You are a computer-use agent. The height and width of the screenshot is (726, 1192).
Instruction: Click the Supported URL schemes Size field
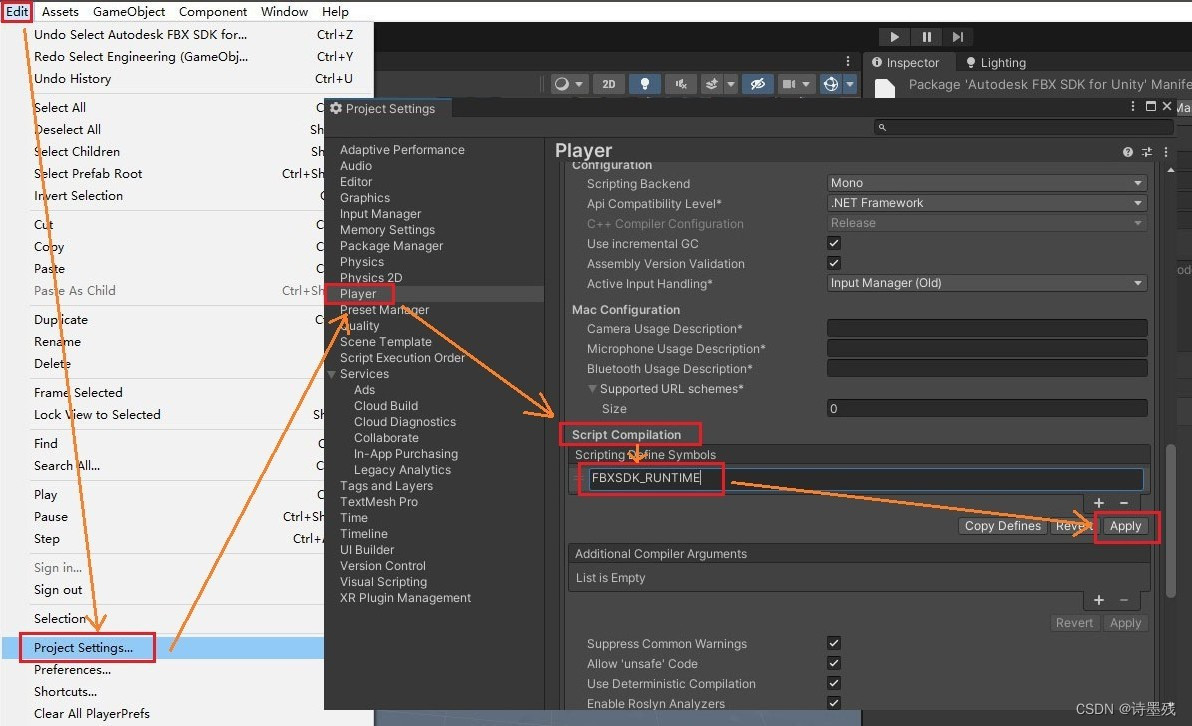[x=987, y=408]
